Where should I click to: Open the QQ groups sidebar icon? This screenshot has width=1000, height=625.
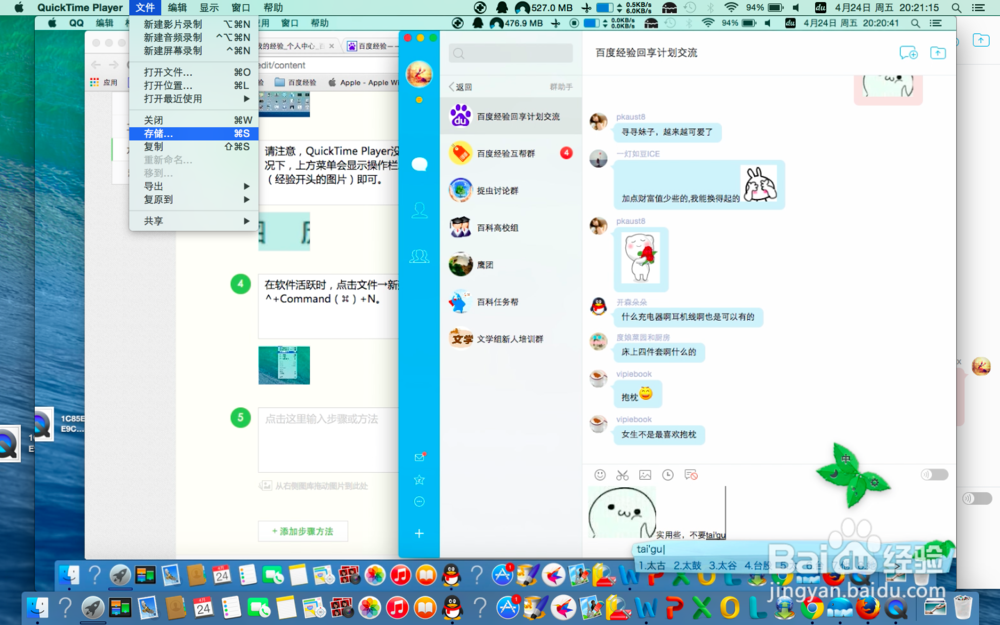[419, 256]
